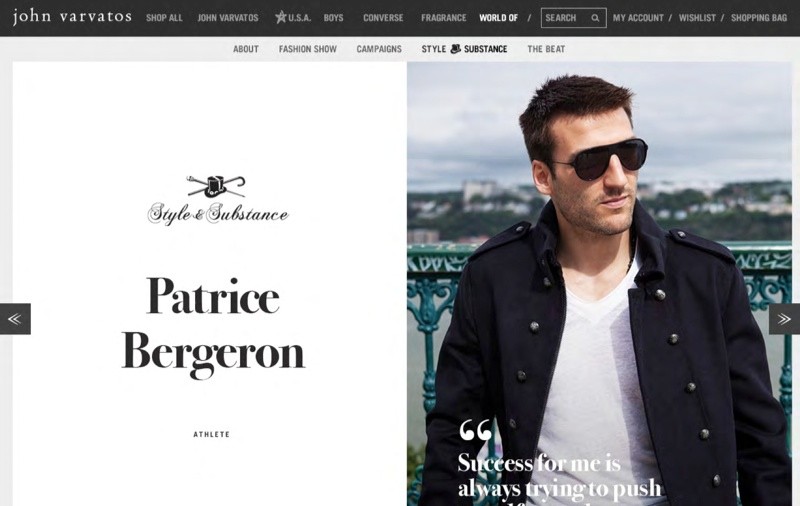Go to My Account
The height and width of the screenshot is (506, 800).
click(638, 18)
